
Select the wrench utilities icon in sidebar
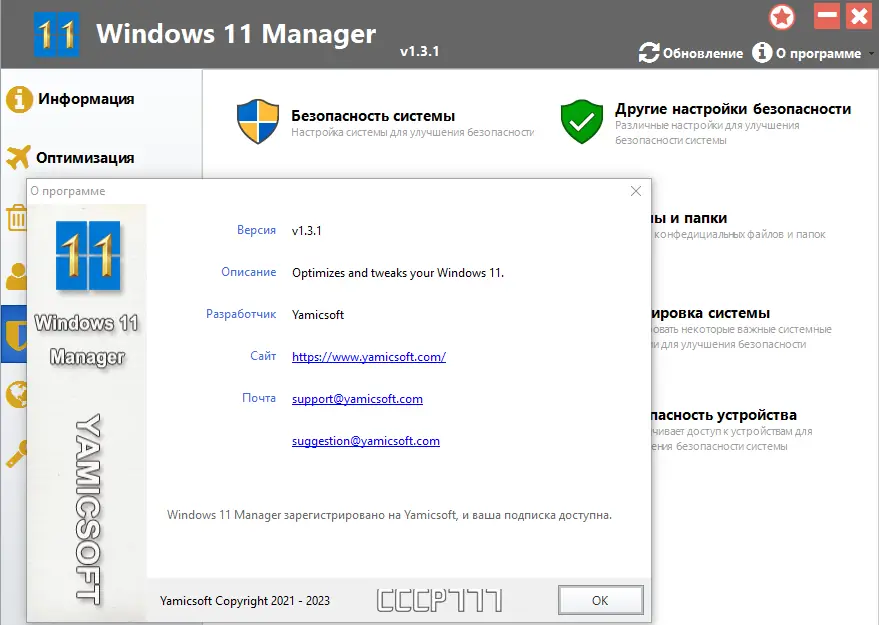[x=18, y=455]
